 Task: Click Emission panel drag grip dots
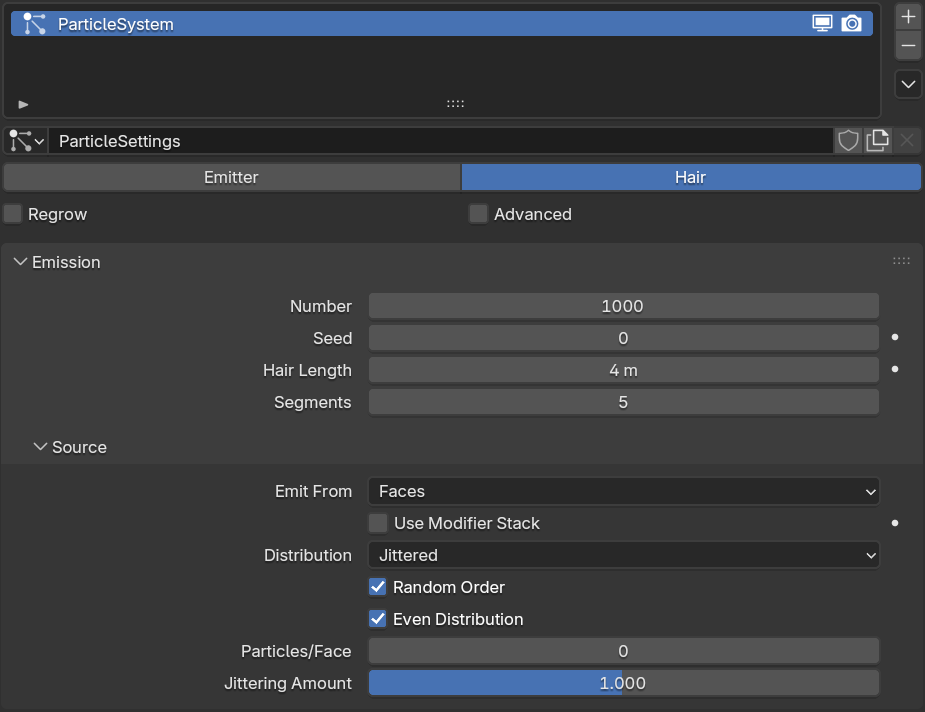pyautogui.click(x=901, y=261)
